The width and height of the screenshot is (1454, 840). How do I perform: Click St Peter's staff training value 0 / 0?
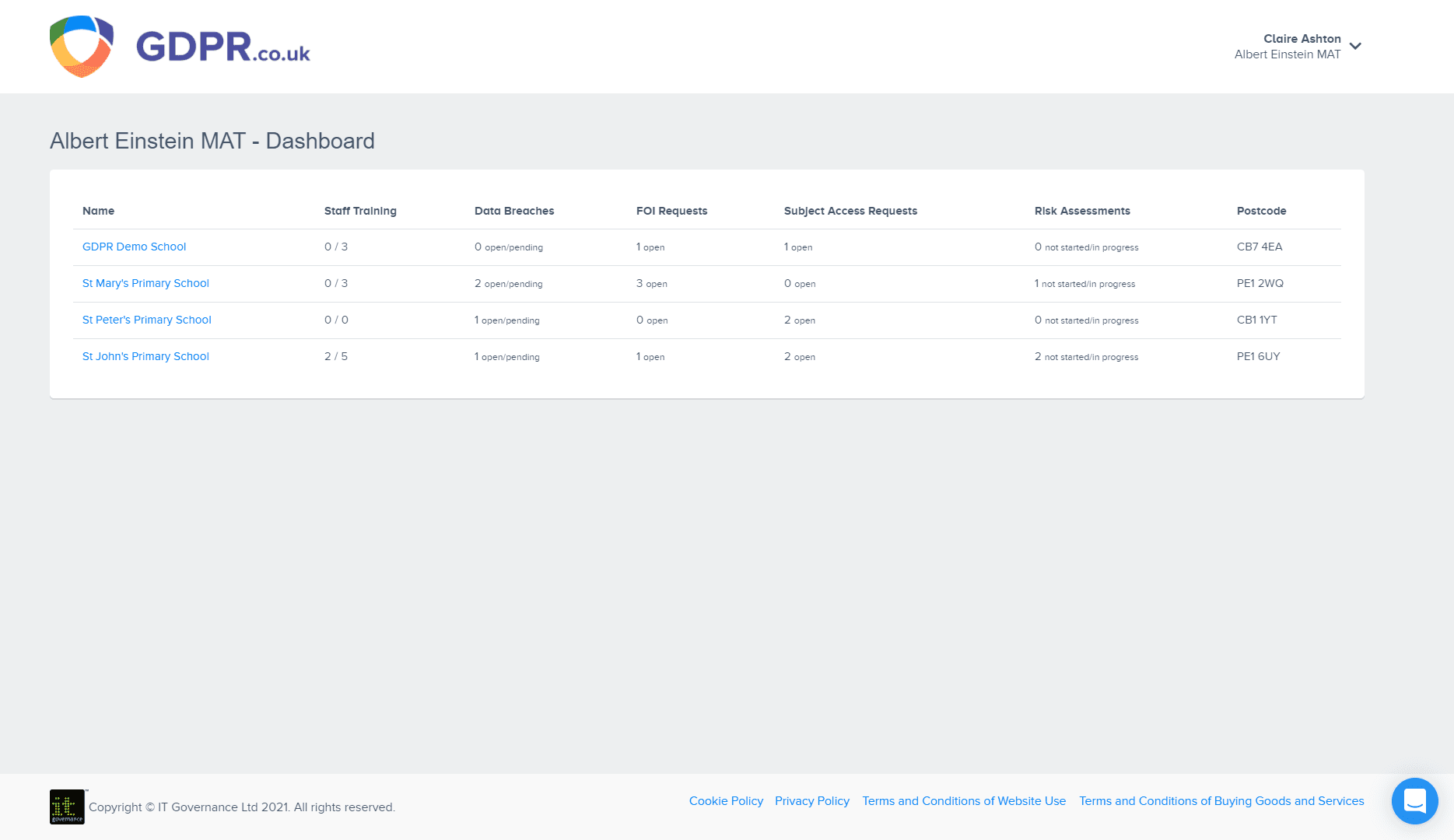point(336,320)
